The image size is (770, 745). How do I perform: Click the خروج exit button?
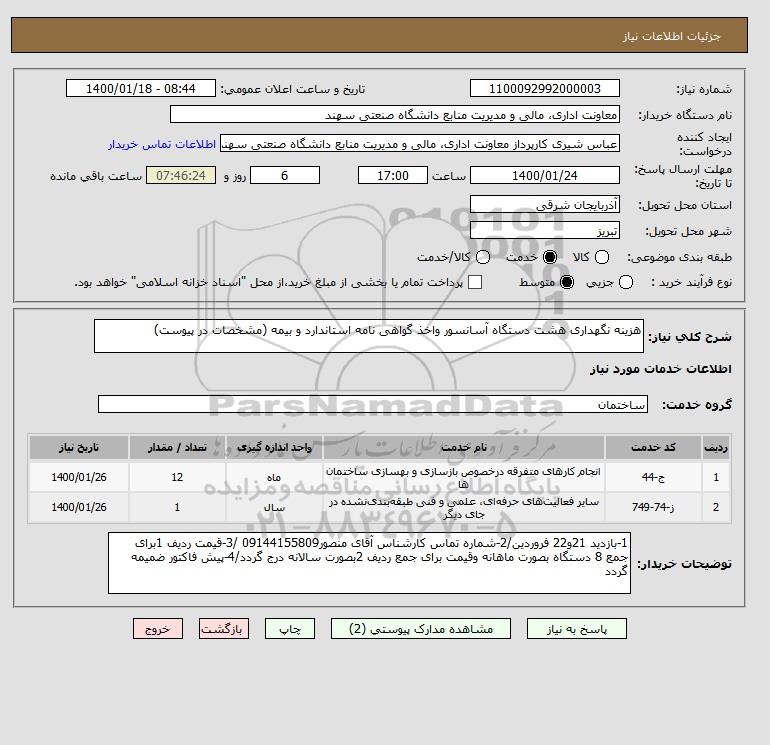tap(158, 629)
